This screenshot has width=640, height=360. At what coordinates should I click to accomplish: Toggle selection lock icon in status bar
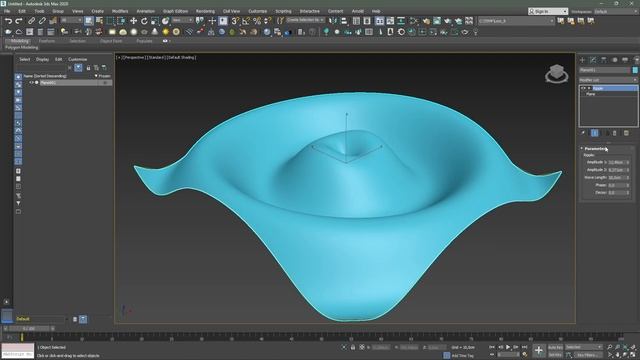(x=353, y=347)
